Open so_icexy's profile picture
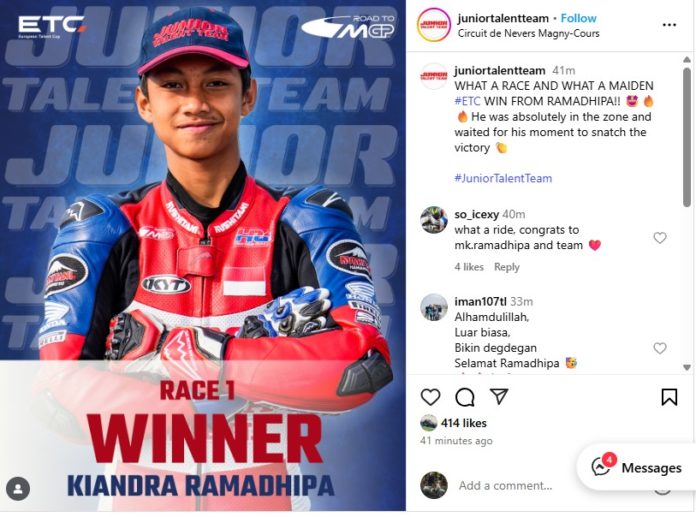This screenshot has height=517, width=696. point(434,220)
